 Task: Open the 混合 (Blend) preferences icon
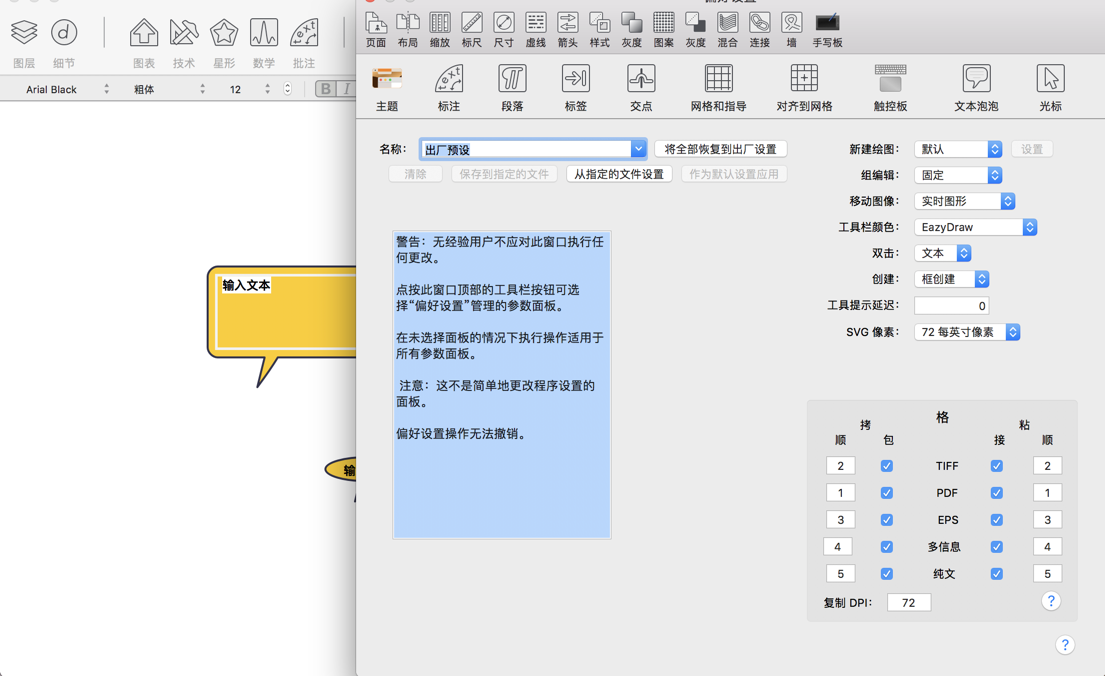coord(727,29)
